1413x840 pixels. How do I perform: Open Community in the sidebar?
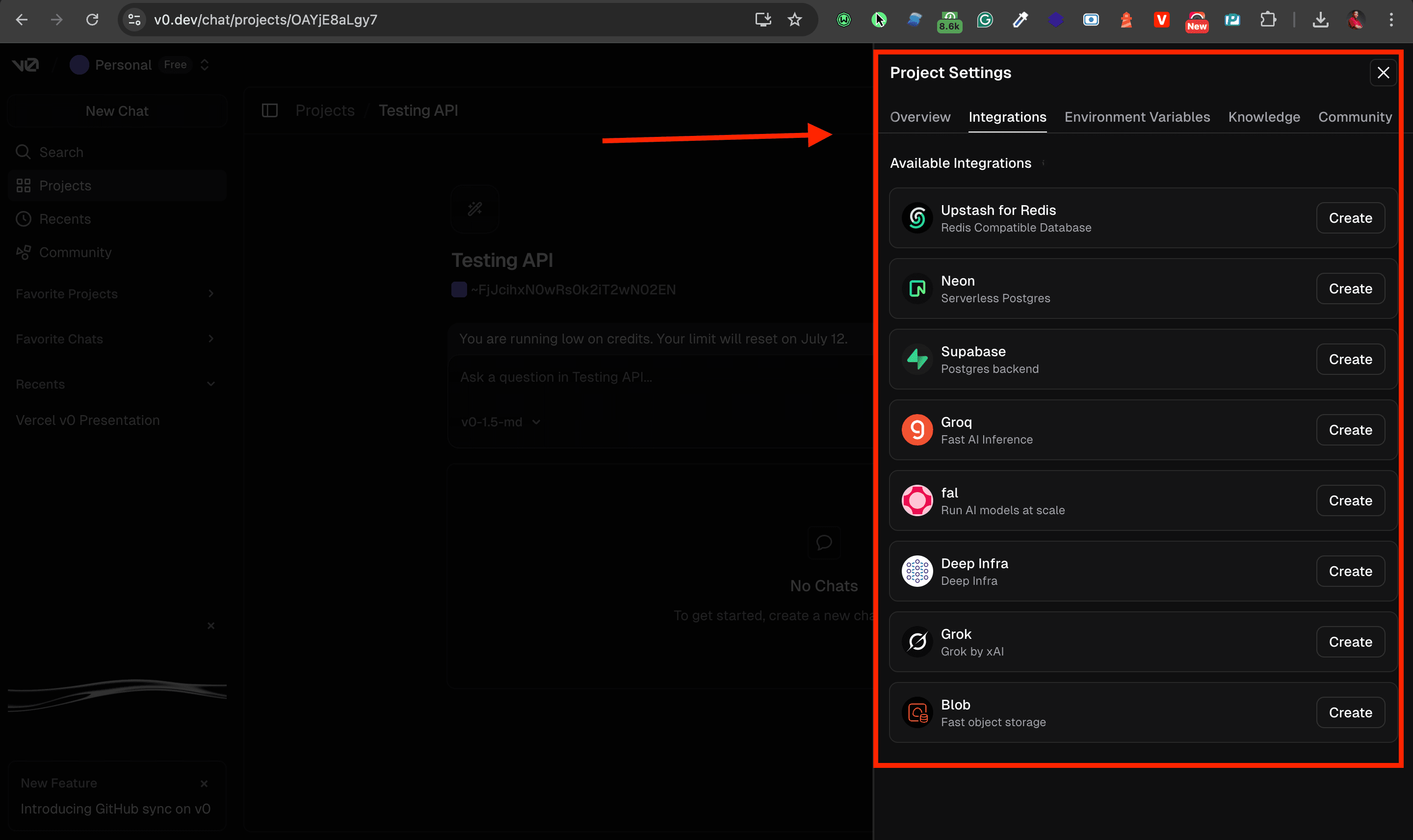coord(117,253)
